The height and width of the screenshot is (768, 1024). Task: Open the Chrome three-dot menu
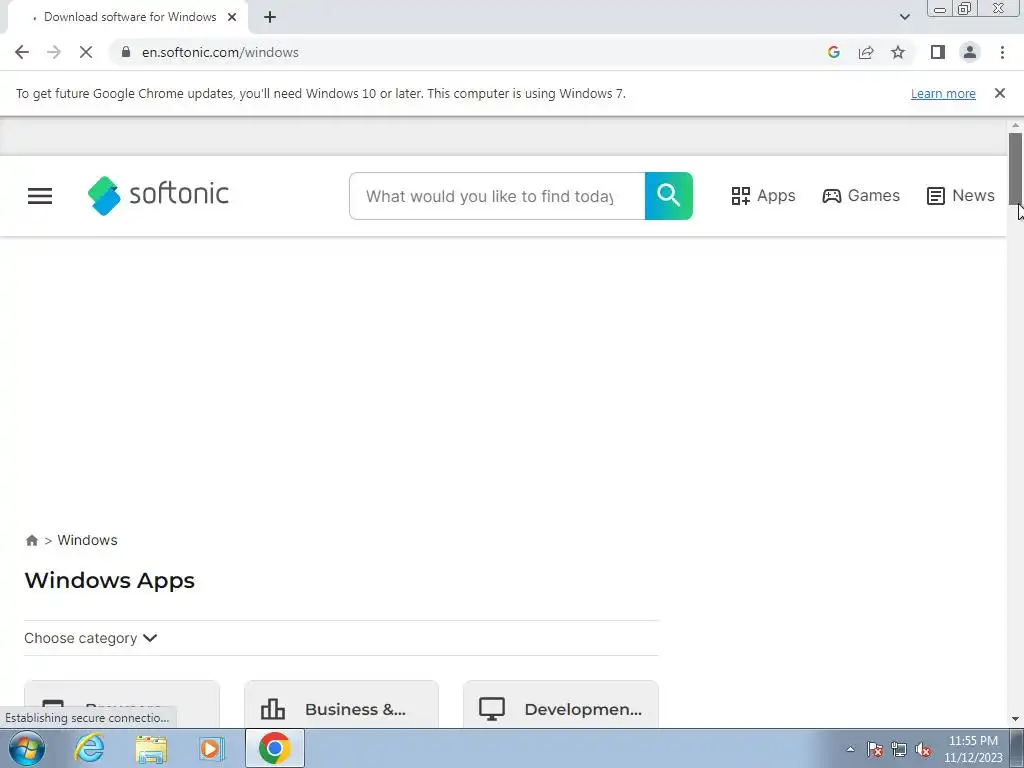[1002, 52]
